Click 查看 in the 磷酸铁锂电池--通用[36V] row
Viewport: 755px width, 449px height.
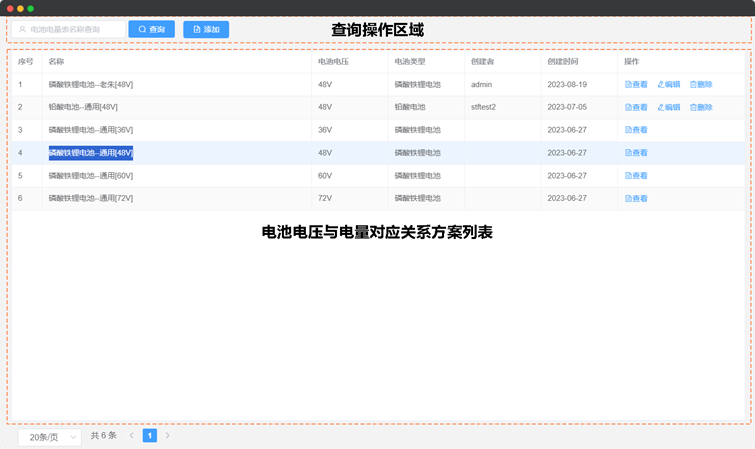[x=636, y=130]
